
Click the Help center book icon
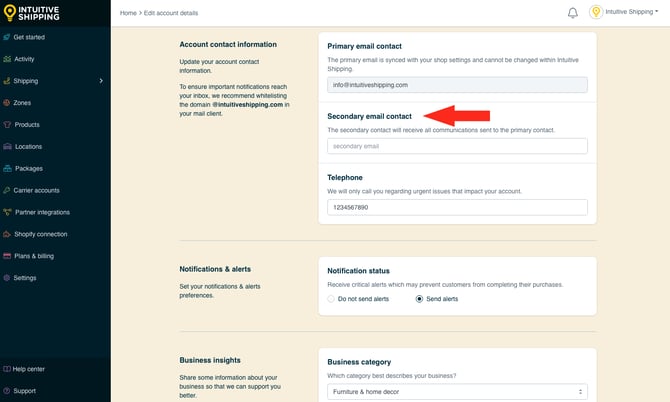(6, 369)
